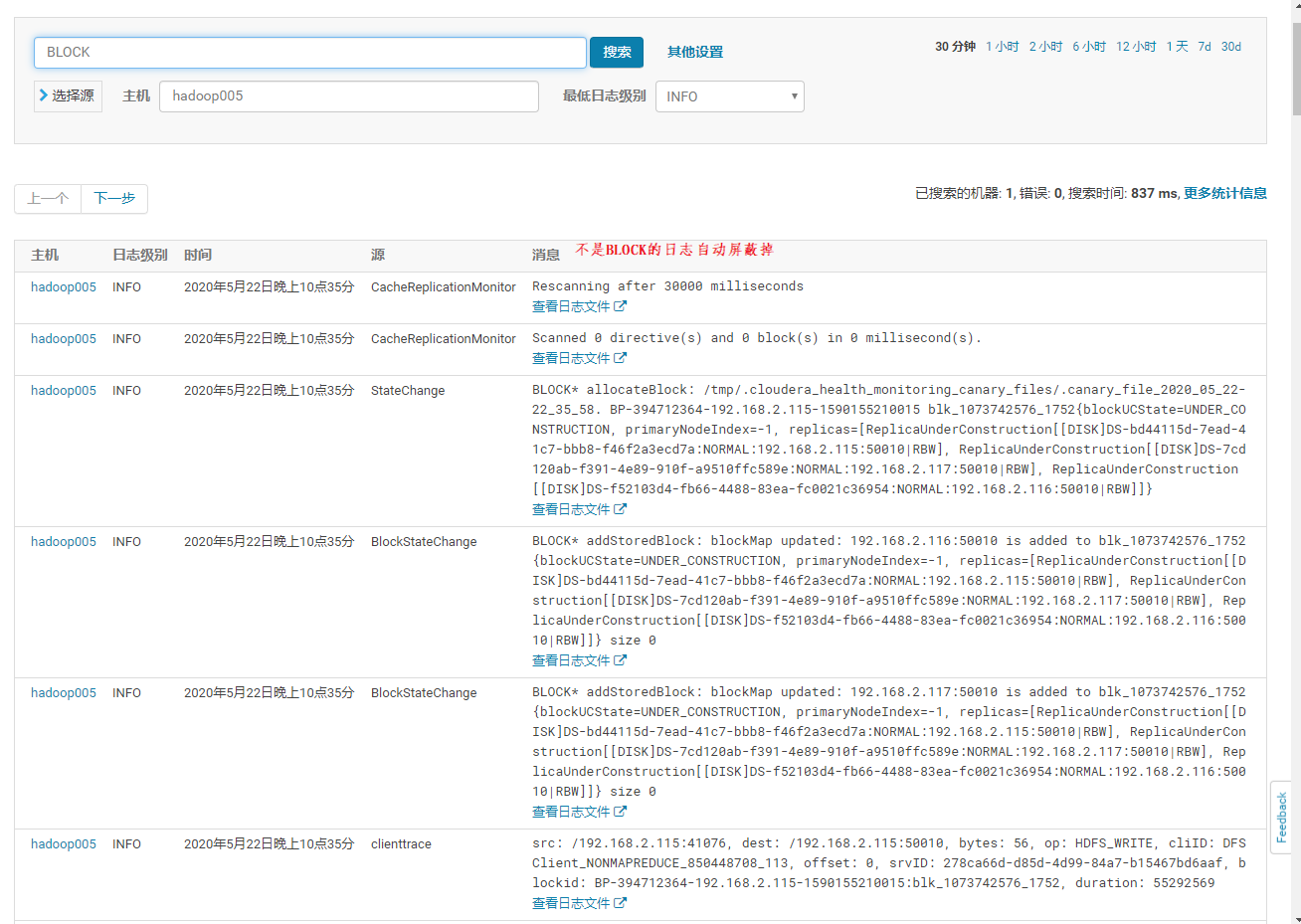Open hadoop005 host link in StateChange row
Image resolution: width=1301 pixels, height=924 pixels.
[64, 391]
